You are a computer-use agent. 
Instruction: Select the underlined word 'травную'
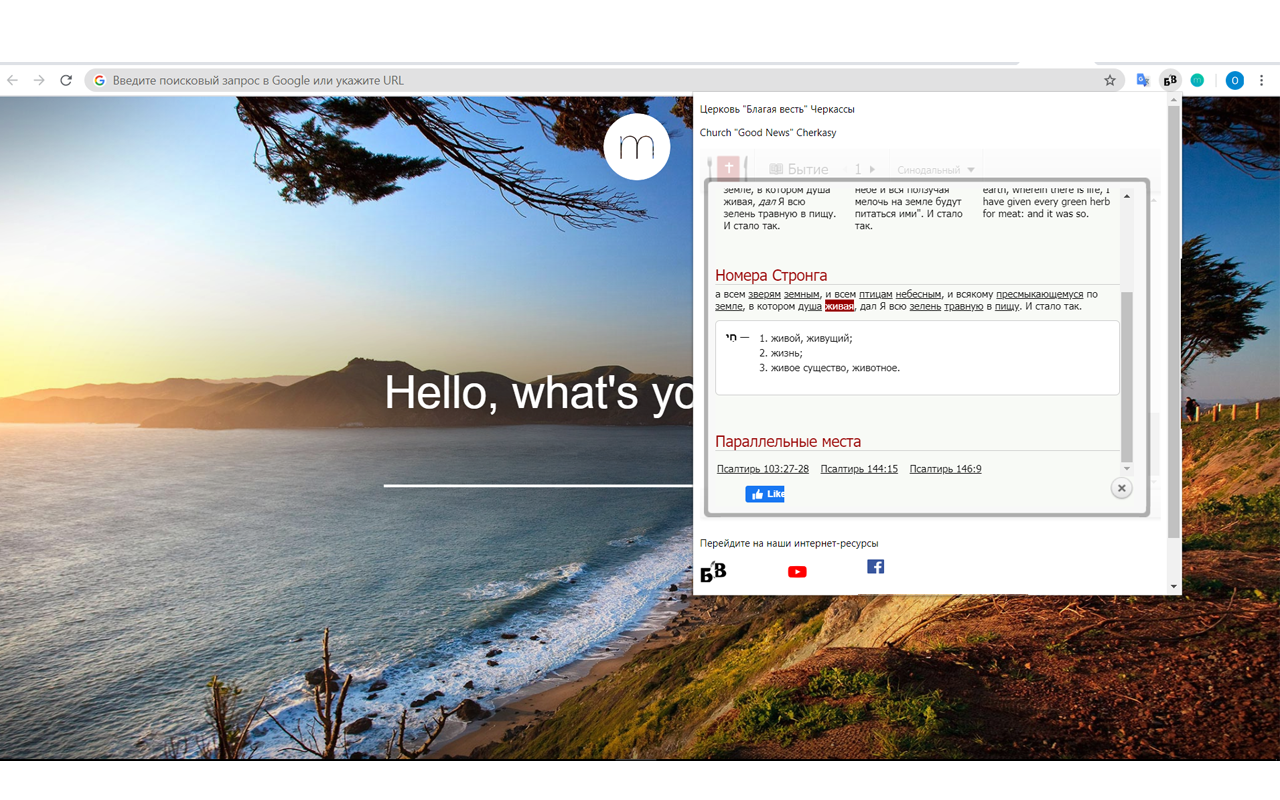pyautogui.click(x=964, y=306)
